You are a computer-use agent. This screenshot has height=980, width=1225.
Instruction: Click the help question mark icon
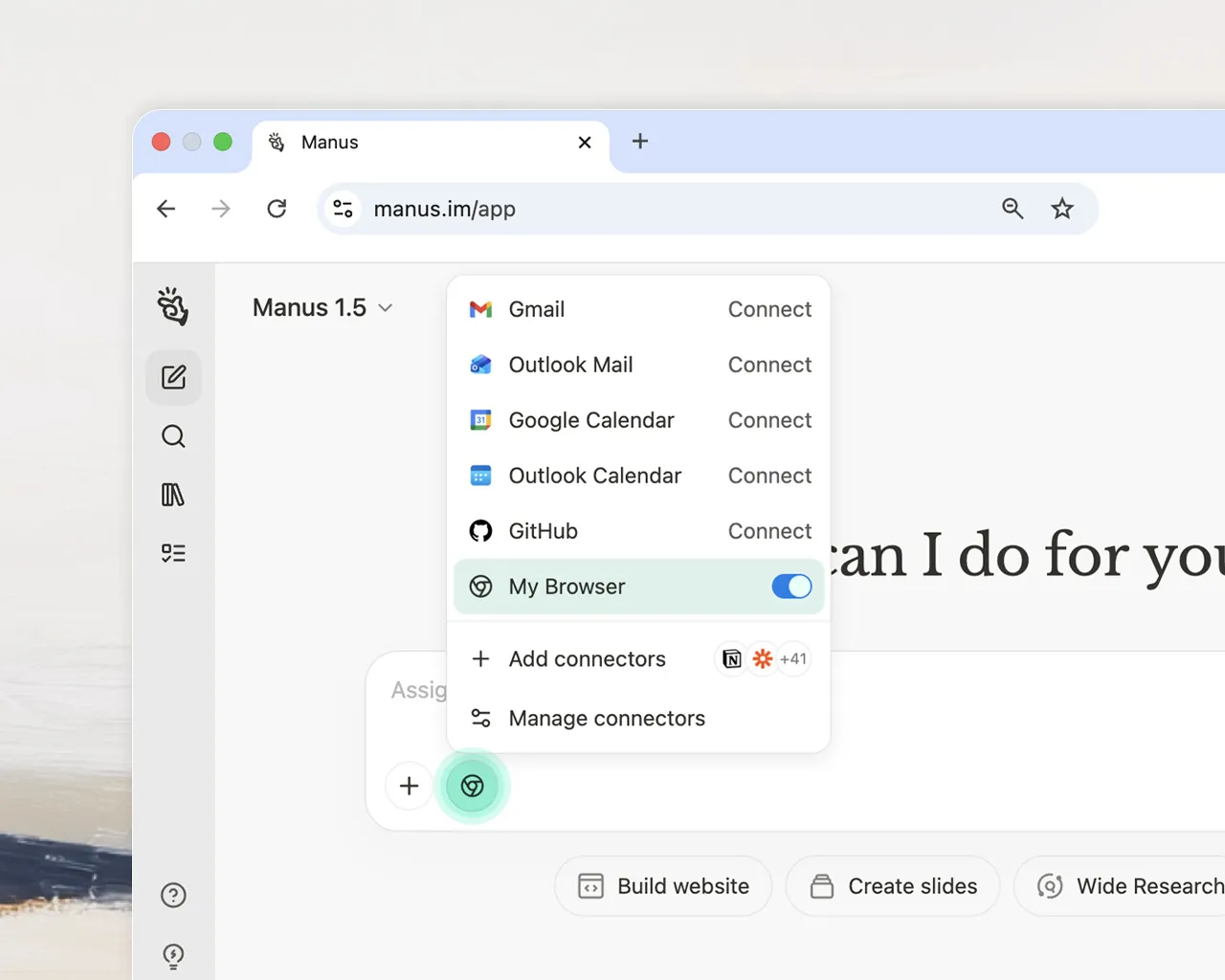click(x=173, y=895)
